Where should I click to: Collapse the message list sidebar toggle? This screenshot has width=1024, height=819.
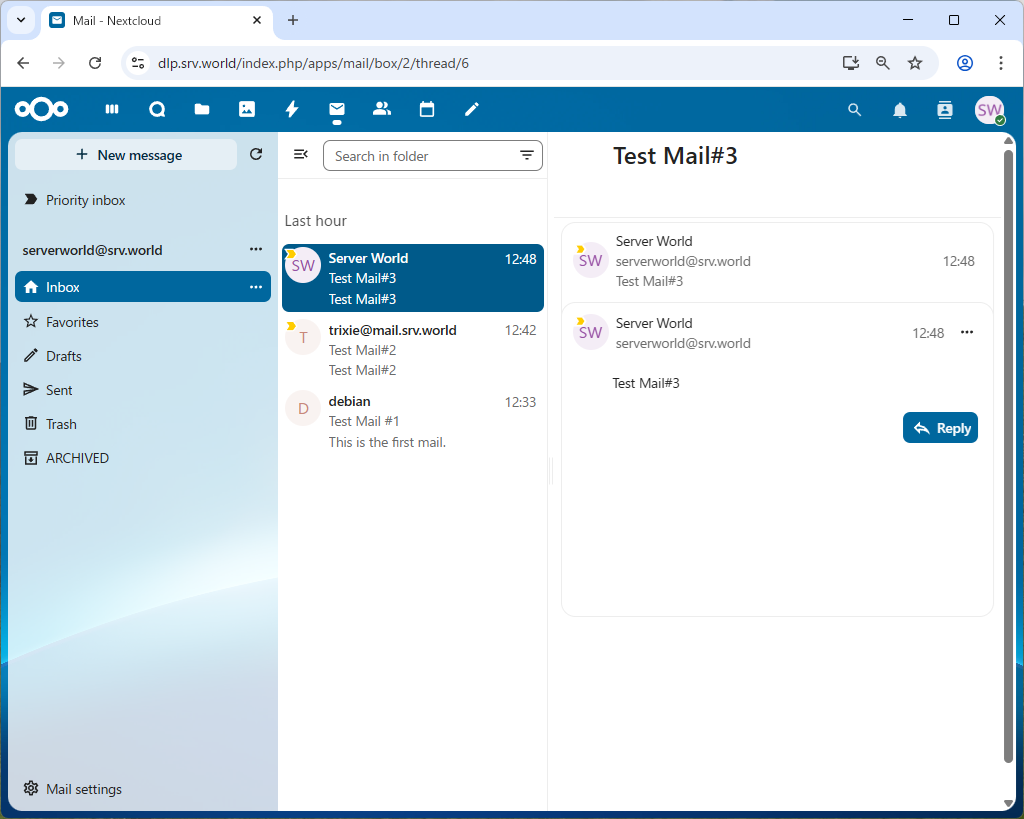coord(300,155)
